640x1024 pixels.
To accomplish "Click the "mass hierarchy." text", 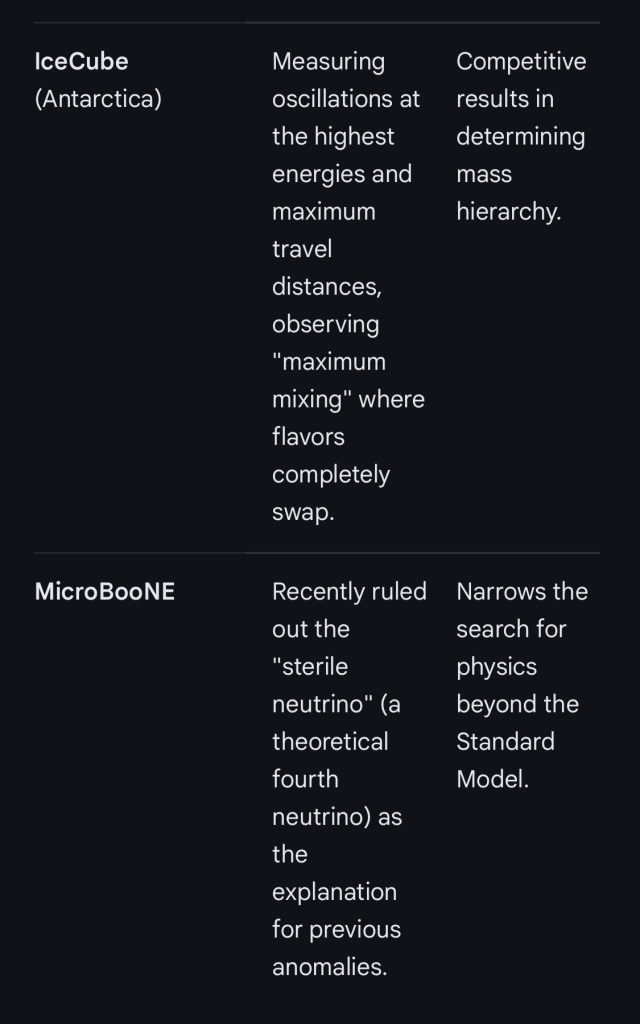I will [x=508, y=193].
